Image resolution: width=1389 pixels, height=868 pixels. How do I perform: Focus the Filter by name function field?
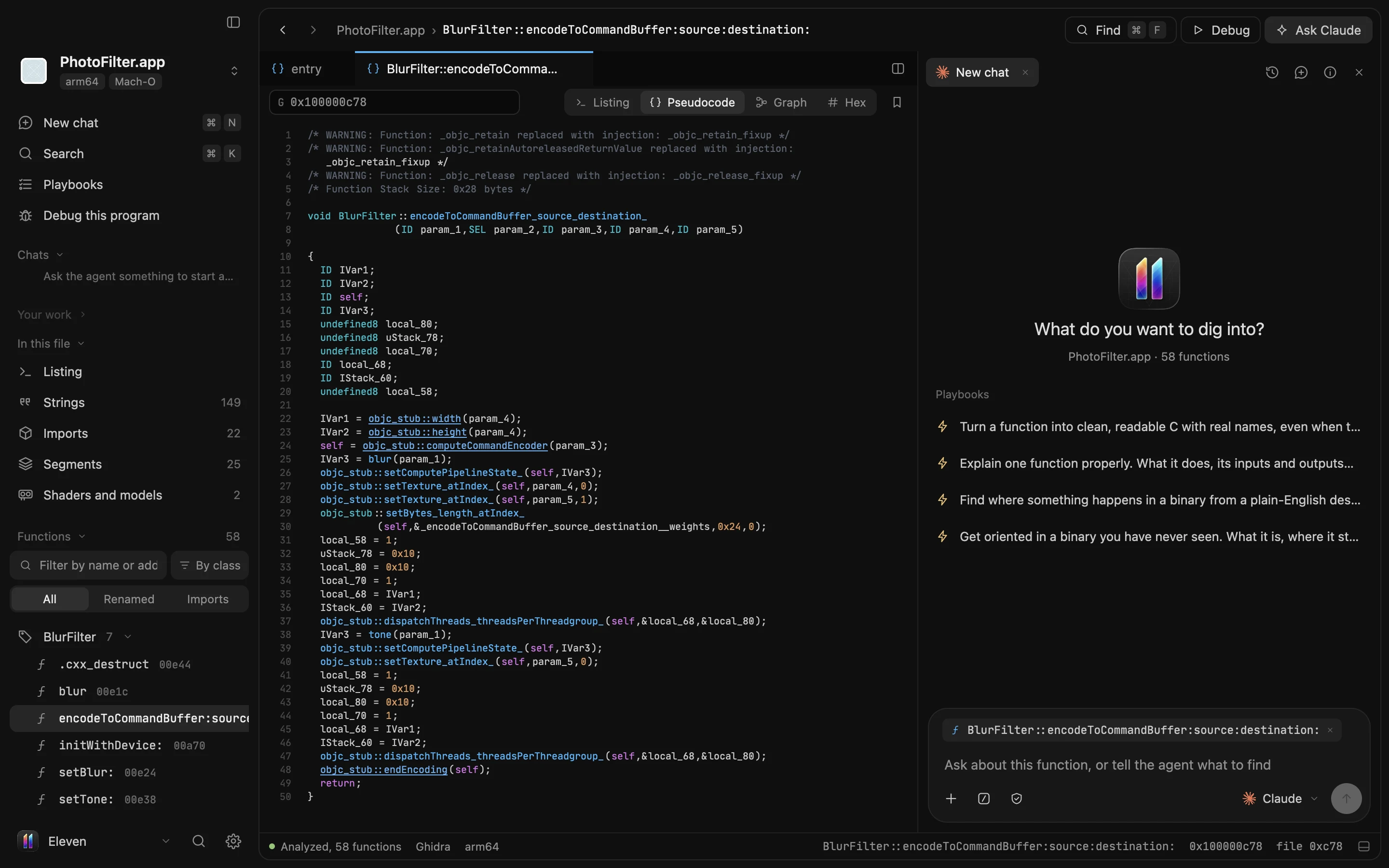(88, 566)
